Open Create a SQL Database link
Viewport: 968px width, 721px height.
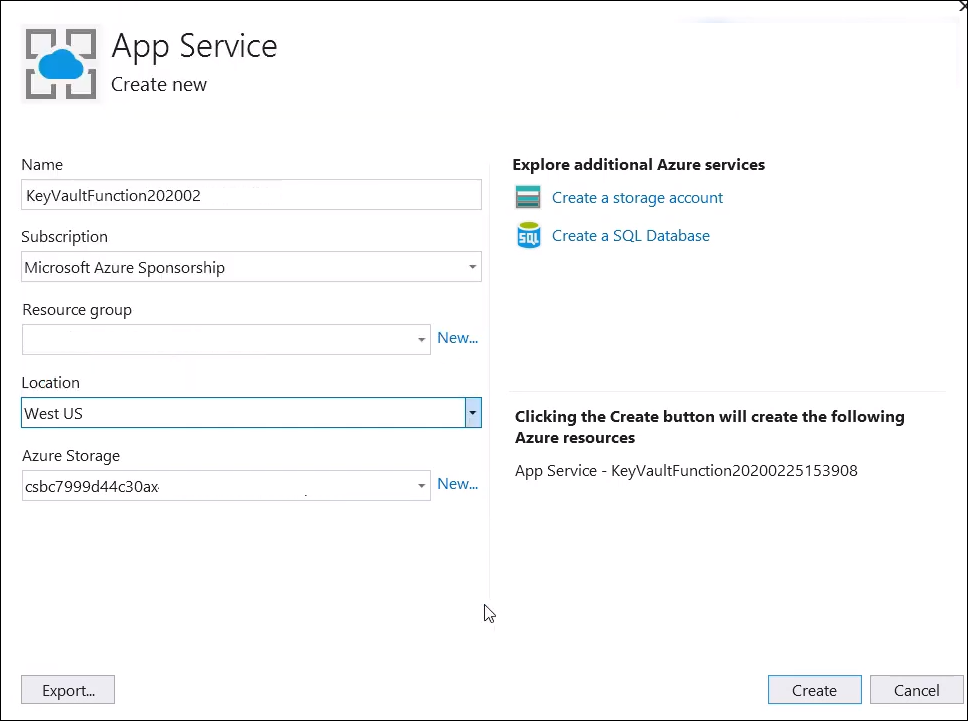[630, 236]
